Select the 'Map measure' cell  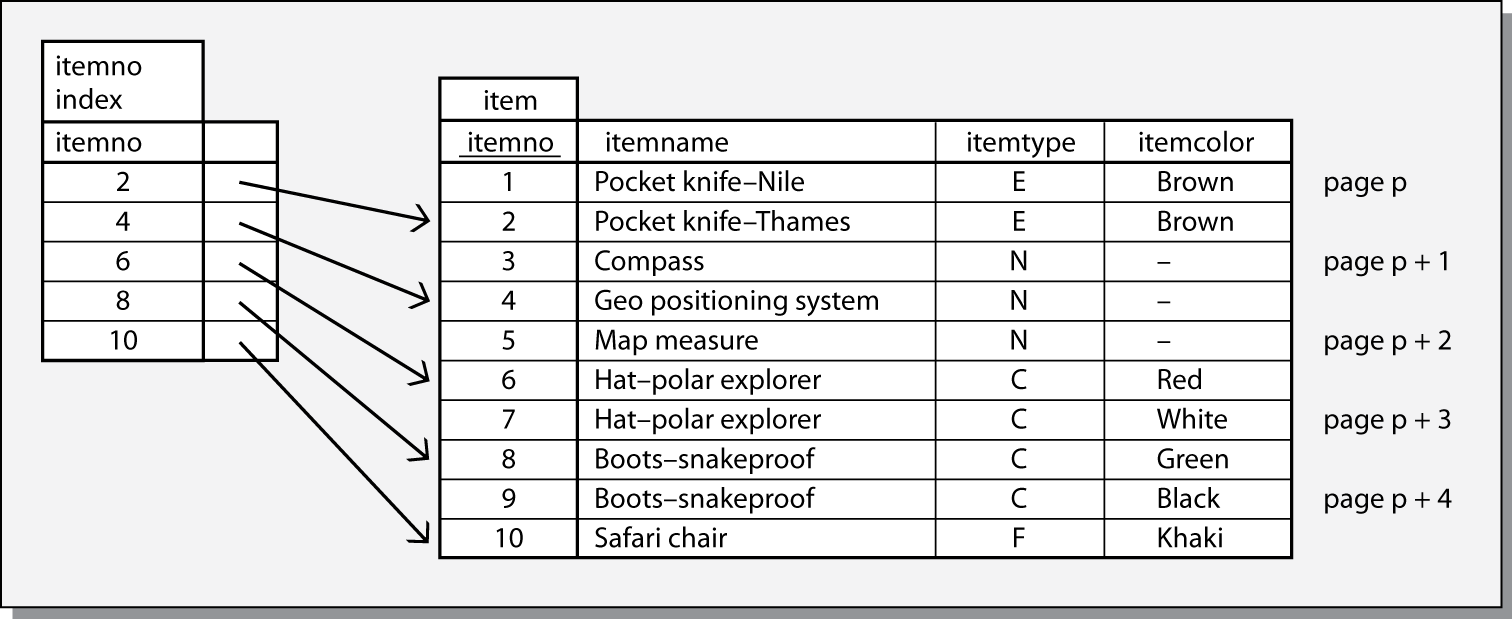676,341
